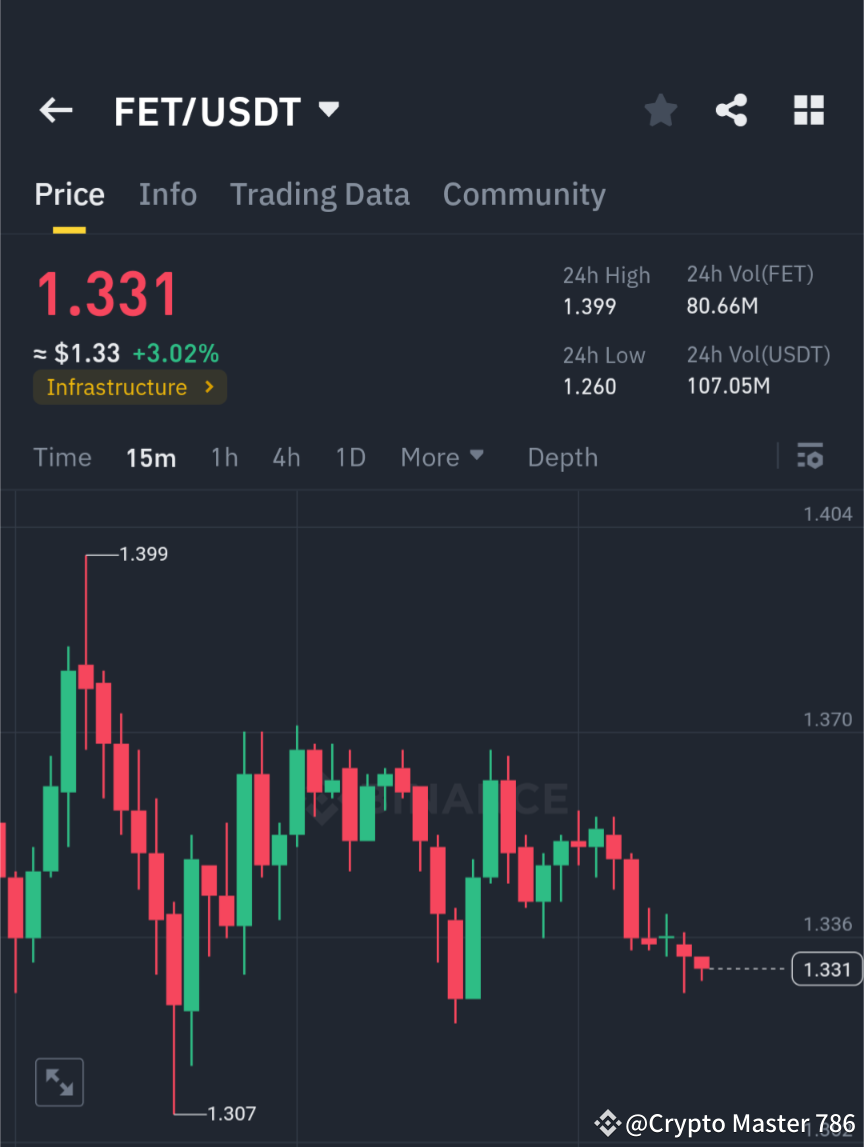View the Depth chart
This screenshot has height=1147, width=864.
click(x=562, y=457)
